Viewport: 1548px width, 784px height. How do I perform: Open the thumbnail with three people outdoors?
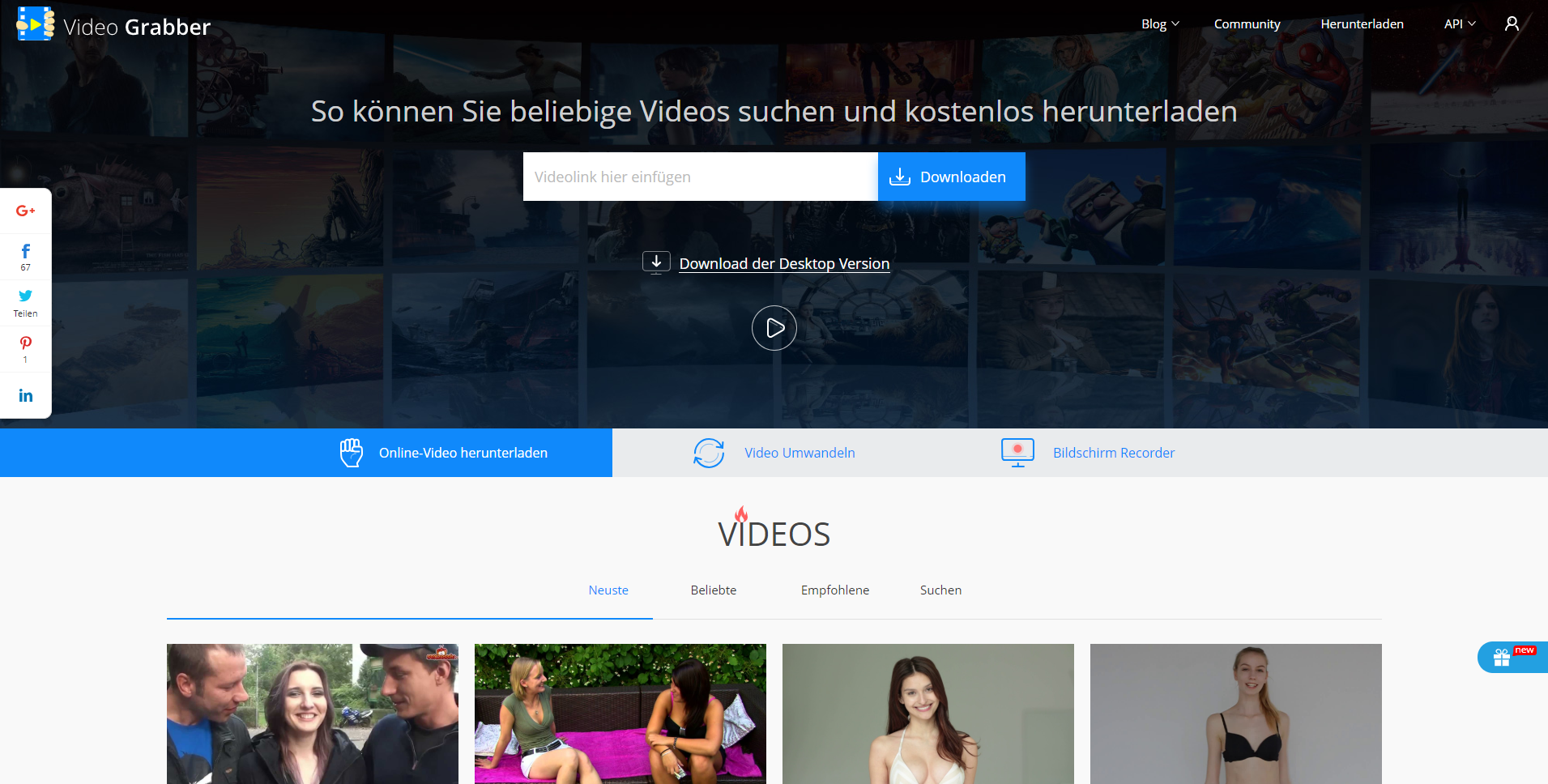click(x=313, y=714)
